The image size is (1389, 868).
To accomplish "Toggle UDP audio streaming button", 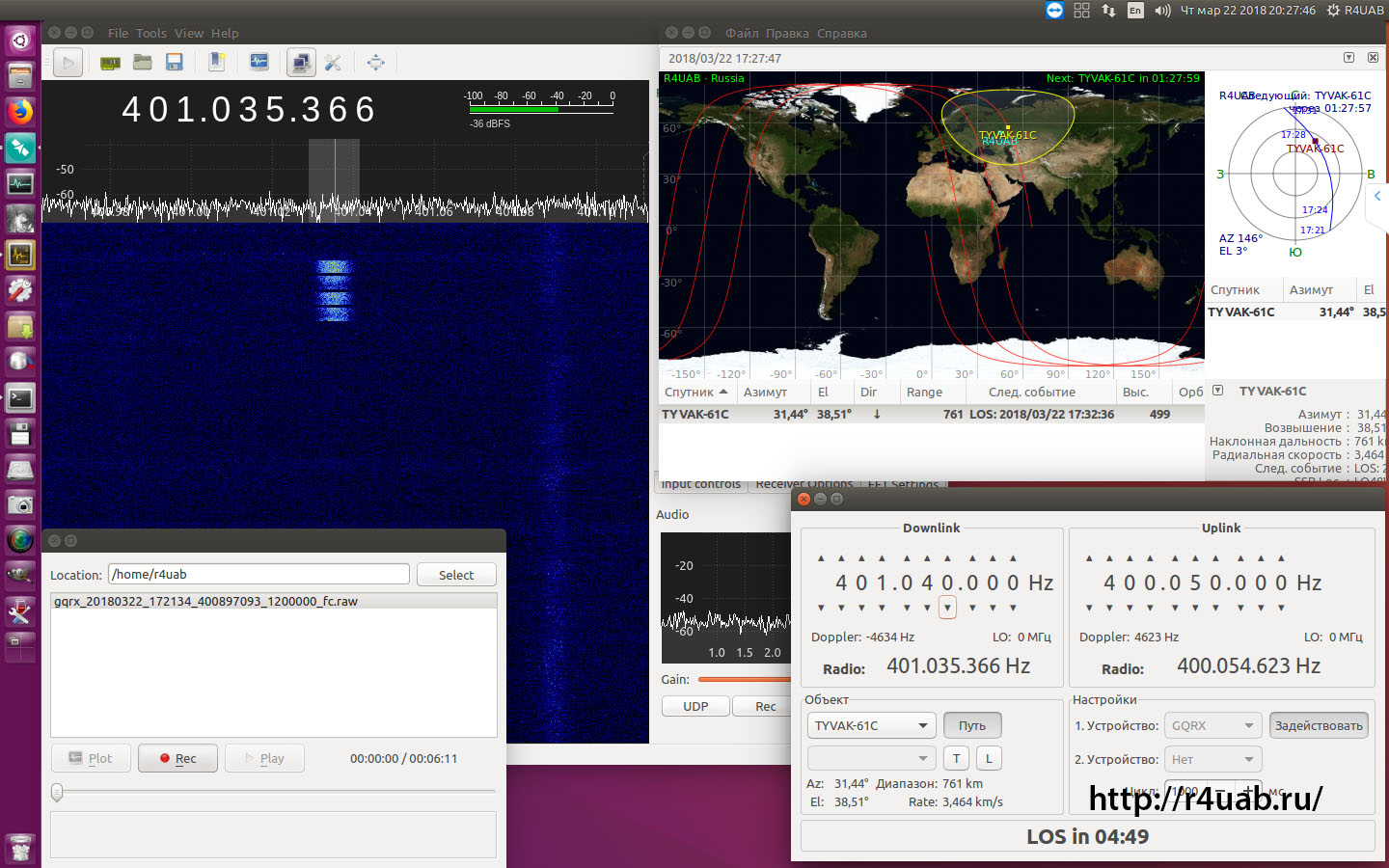I will [695, 706].
